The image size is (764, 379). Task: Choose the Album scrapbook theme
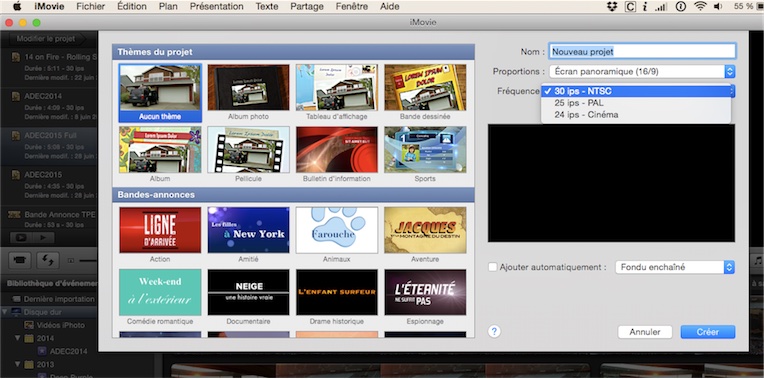pyautogui.click(x=160, y=150)
